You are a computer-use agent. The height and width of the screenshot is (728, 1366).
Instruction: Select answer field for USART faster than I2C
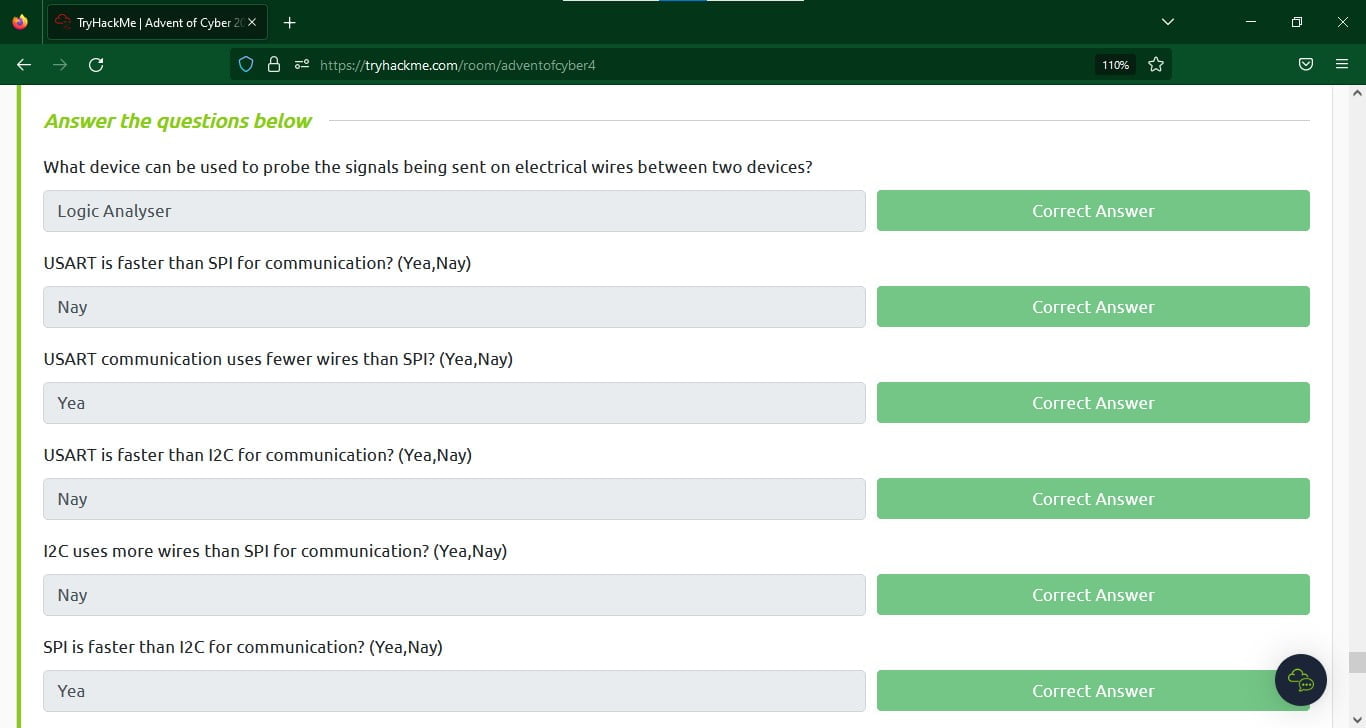click(454, 499)
